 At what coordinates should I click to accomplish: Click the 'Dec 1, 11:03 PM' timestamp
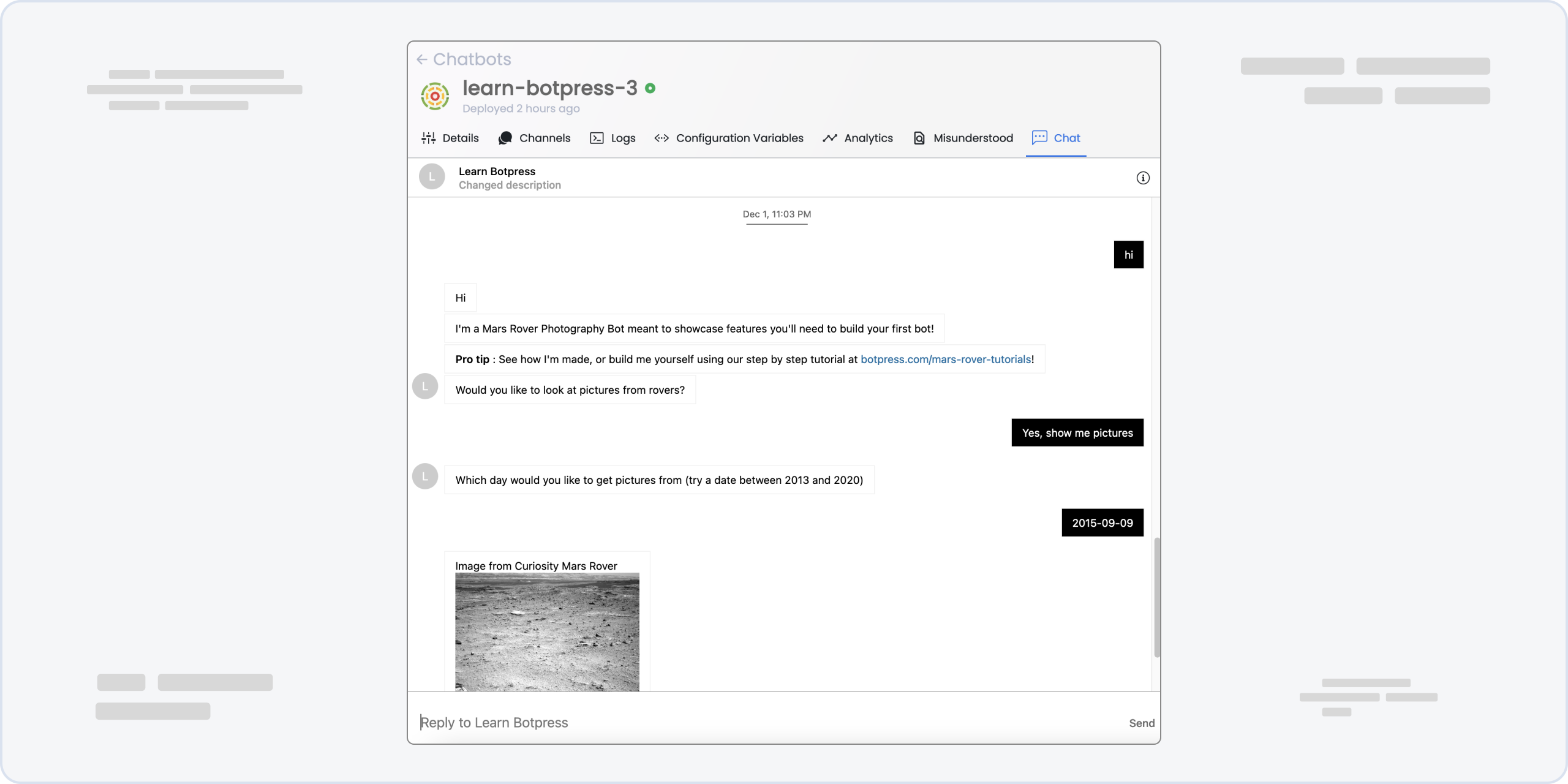[777, 214]
